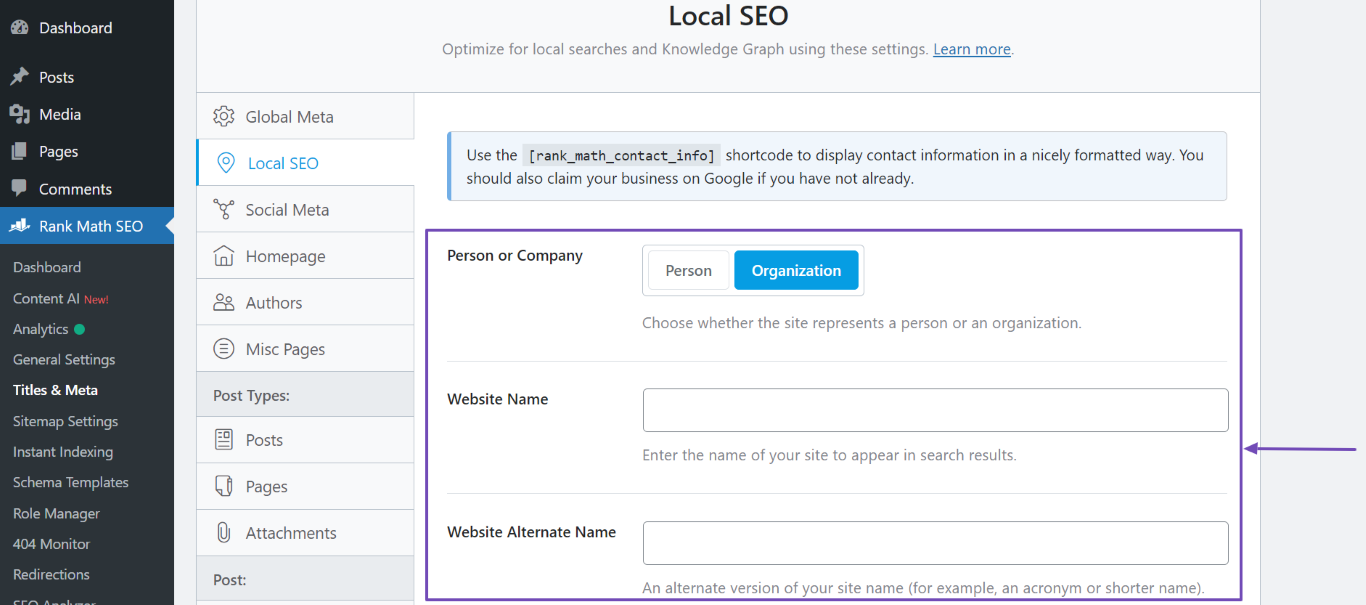Click the Rank Math SEO logo icon

click(x=19, y=226)
